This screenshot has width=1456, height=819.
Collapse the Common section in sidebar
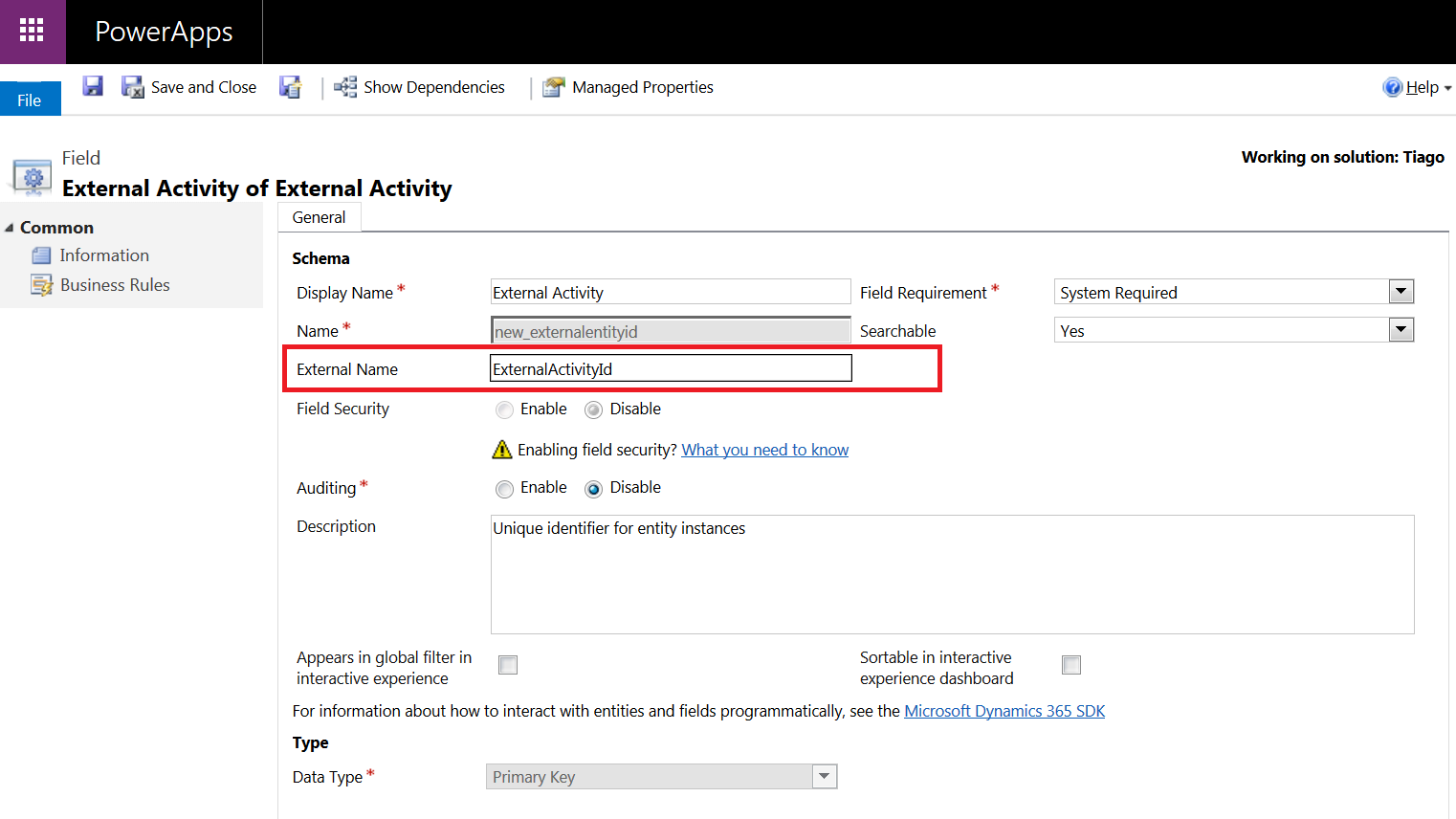click(x=10, y=228)
